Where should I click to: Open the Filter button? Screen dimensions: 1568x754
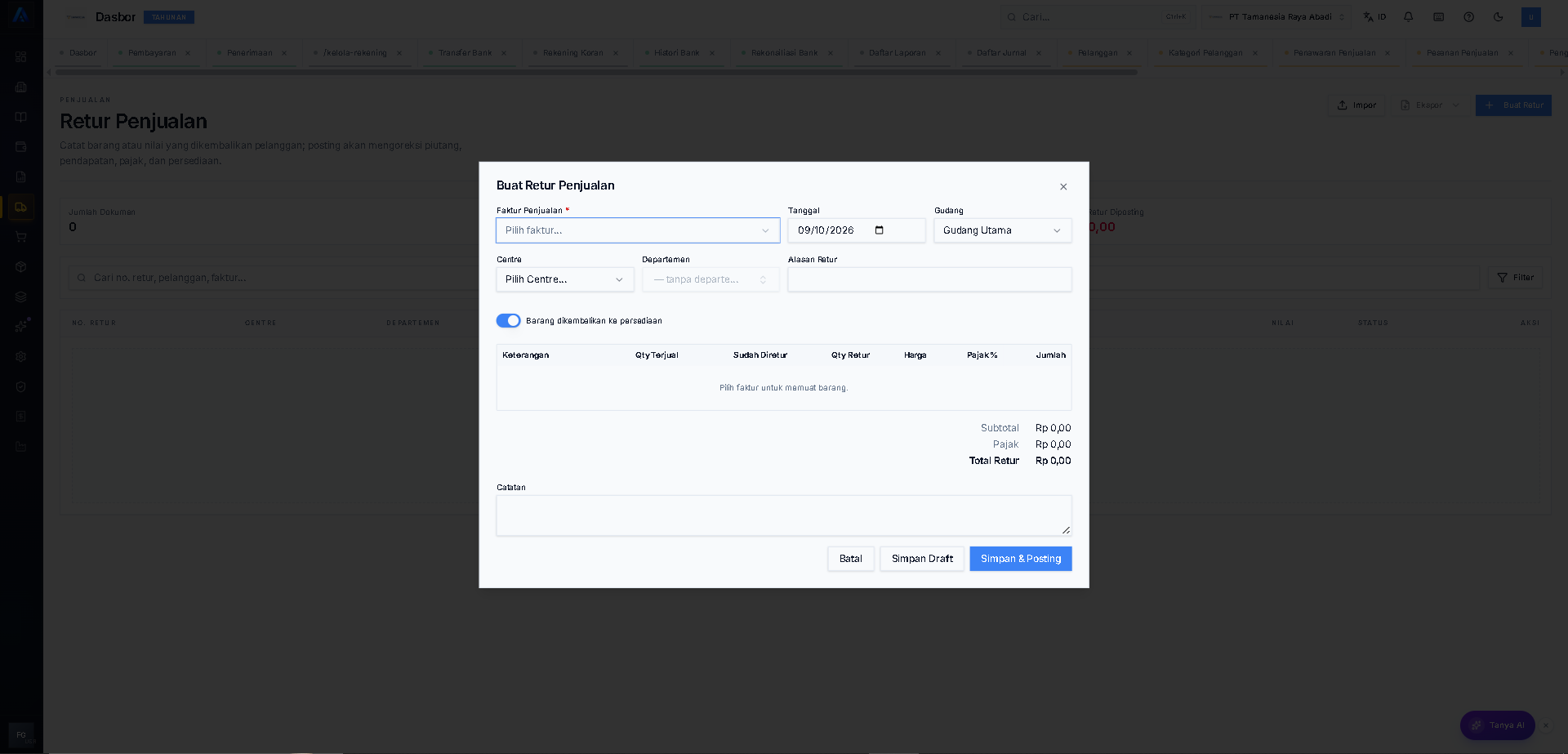[x=1515, y=278]
